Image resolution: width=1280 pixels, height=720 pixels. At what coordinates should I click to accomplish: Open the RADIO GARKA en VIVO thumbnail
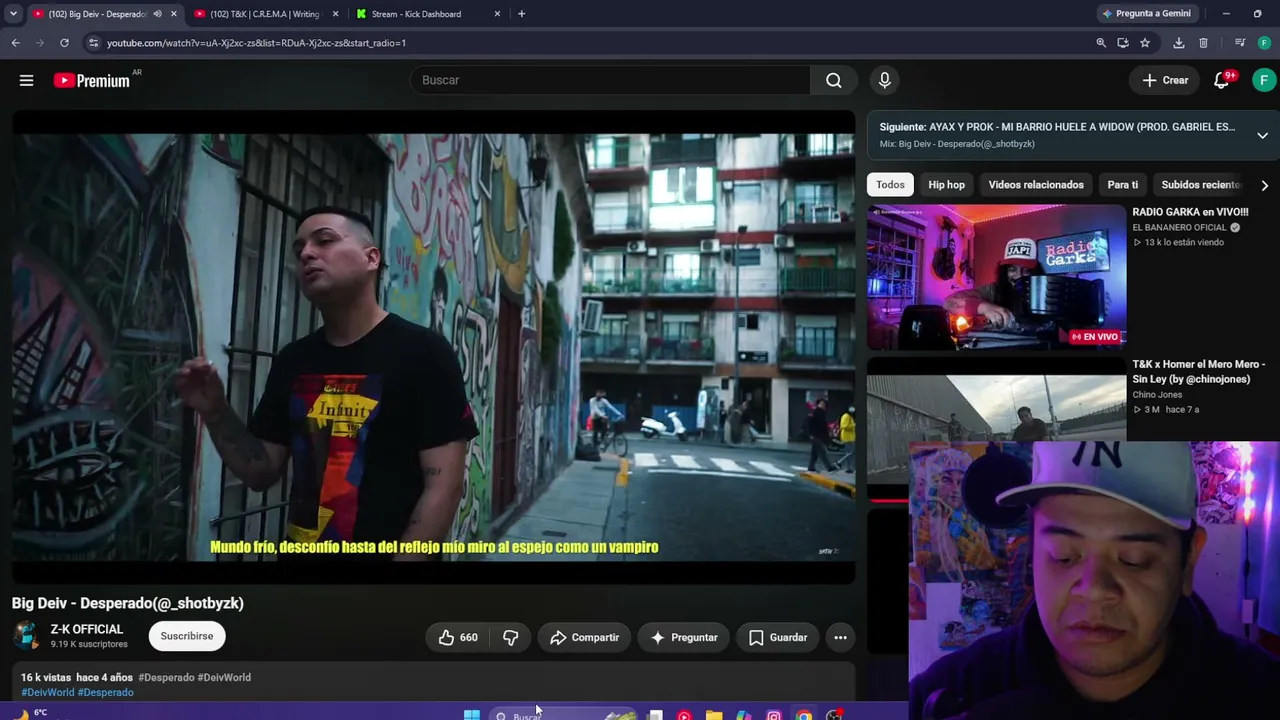point(996,277)
